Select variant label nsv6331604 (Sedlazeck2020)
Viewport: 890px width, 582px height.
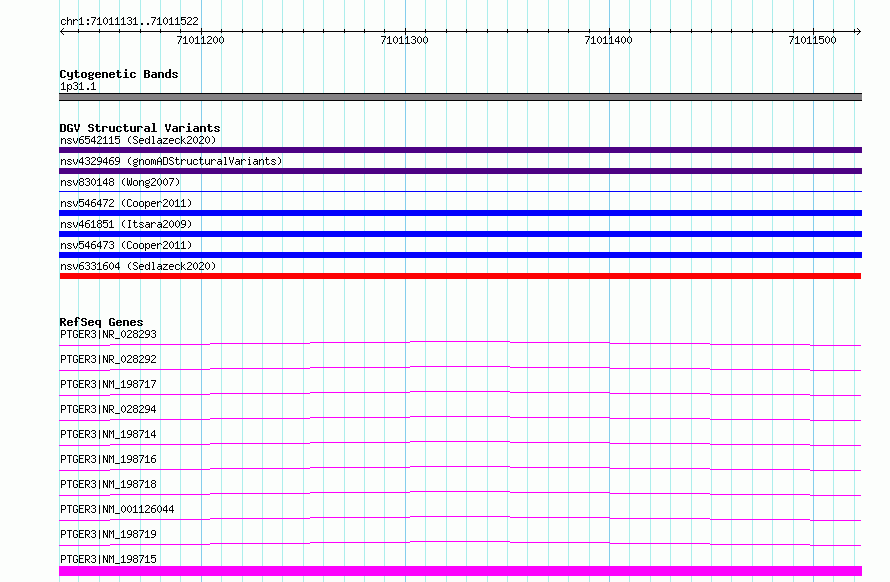pyautogui.click(x=138, y=266)
